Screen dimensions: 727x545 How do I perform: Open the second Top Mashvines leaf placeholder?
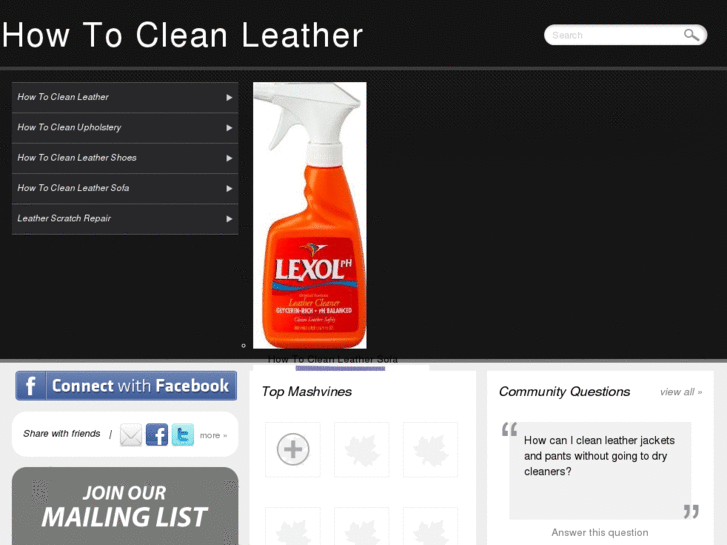362,449
